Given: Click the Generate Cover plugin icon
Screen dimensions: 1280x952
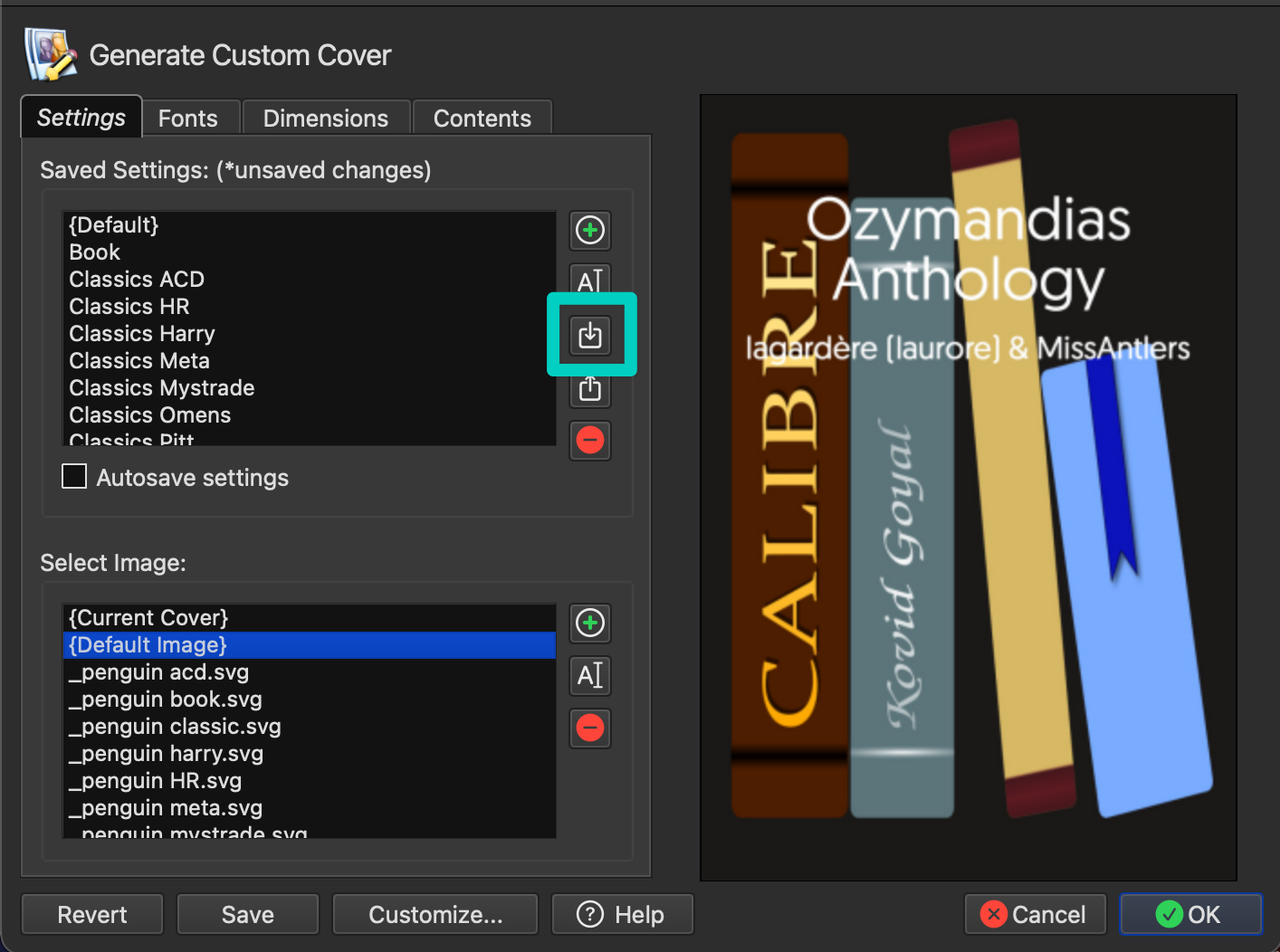Looking at the screenshot, I should click(x=51, y=54).
